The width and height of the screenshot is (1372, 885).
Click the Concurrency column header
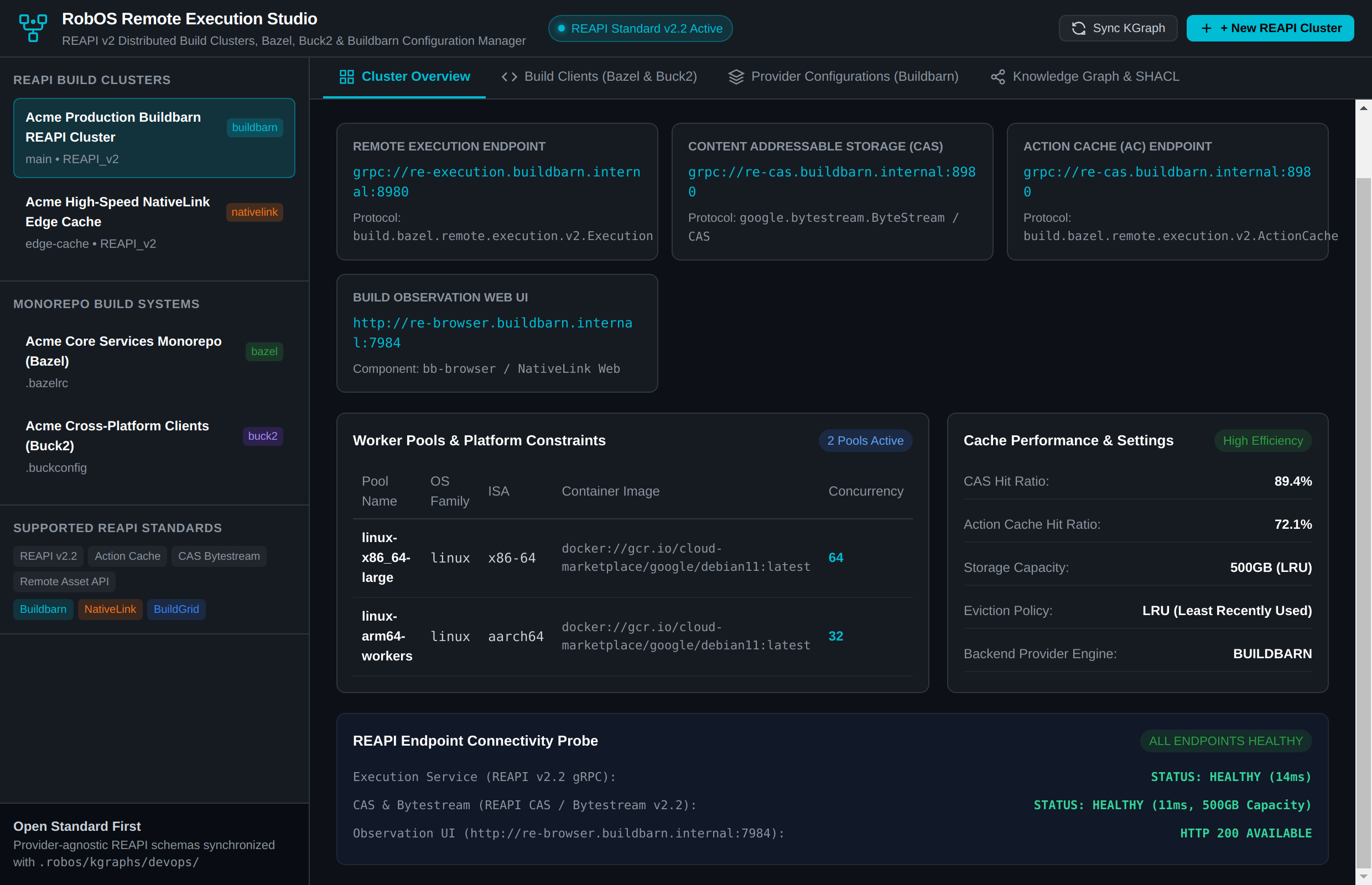click(x=866, y=491)
